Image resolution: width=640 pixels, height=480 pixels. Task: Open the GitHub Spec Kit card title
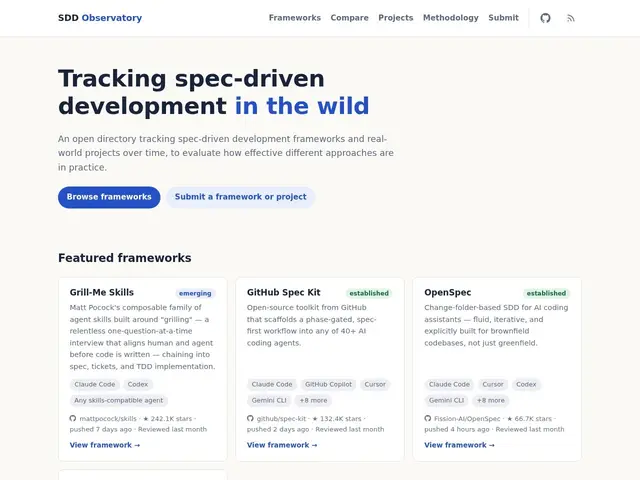pos(283,293)
